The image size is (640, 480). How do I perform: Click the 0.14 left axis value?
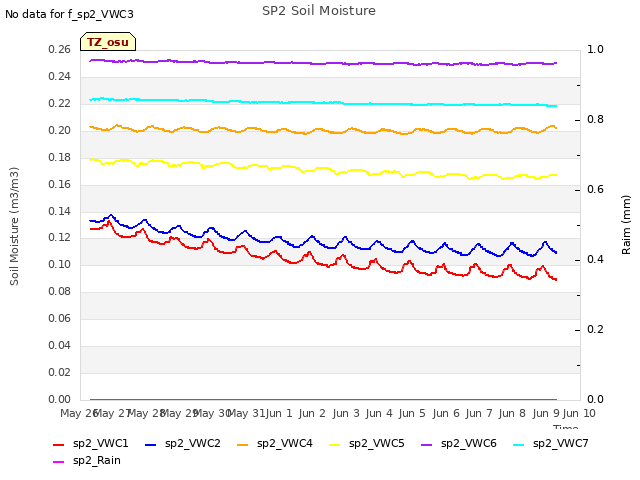[x=60, y=211]
